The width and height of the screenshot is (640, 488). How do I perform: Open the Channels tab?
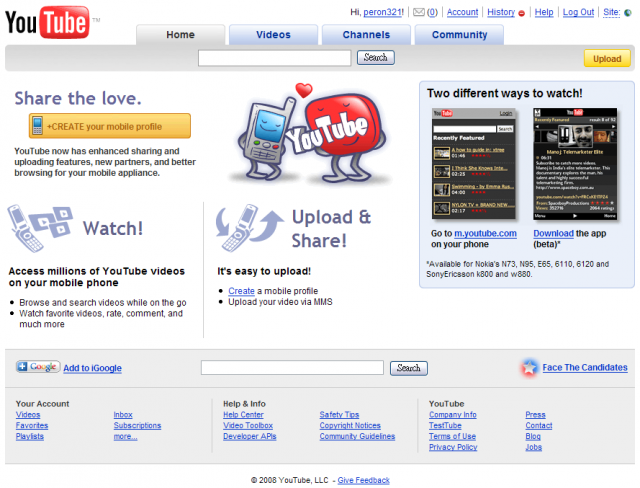coord(366,35)
